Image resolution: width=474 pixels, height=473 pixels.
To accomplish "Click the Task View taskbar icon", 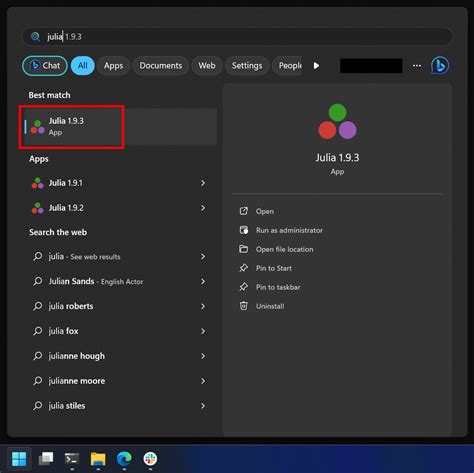I will coord(46,459).
